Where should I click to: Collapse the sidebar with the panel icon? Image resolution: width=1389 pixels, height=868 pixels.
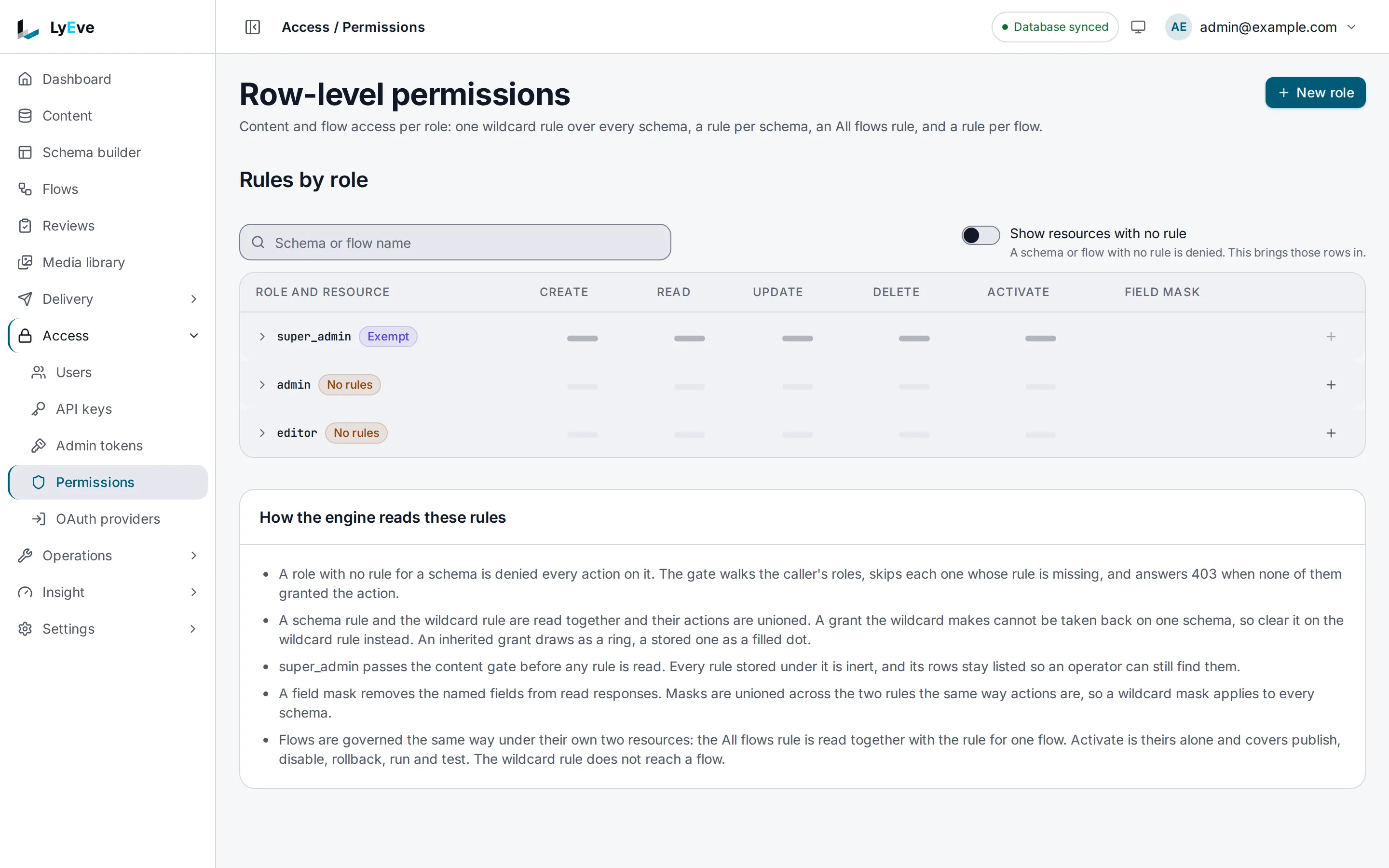(x=253, y=27)
